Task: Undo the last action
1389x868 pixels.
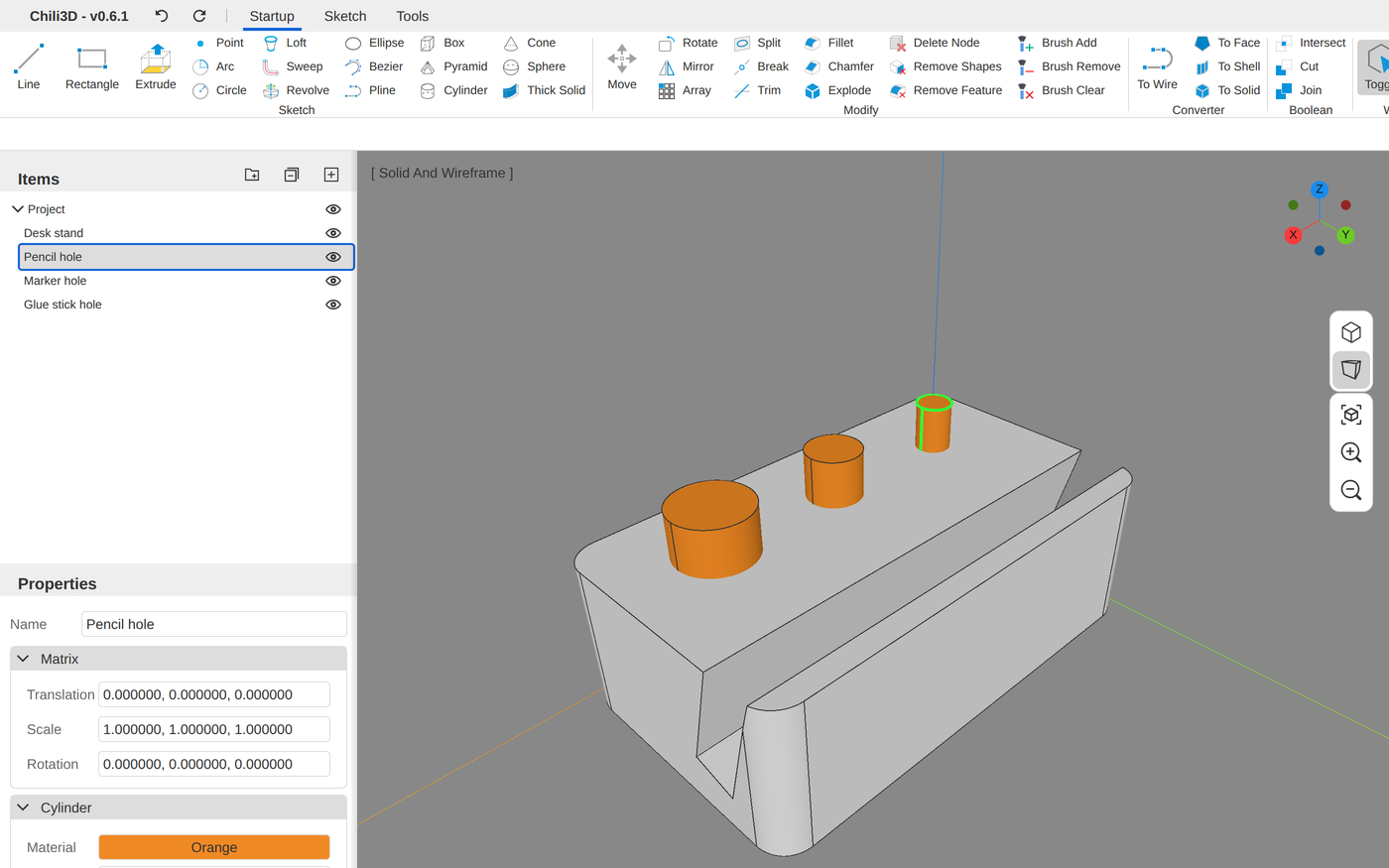Action: 162,16
